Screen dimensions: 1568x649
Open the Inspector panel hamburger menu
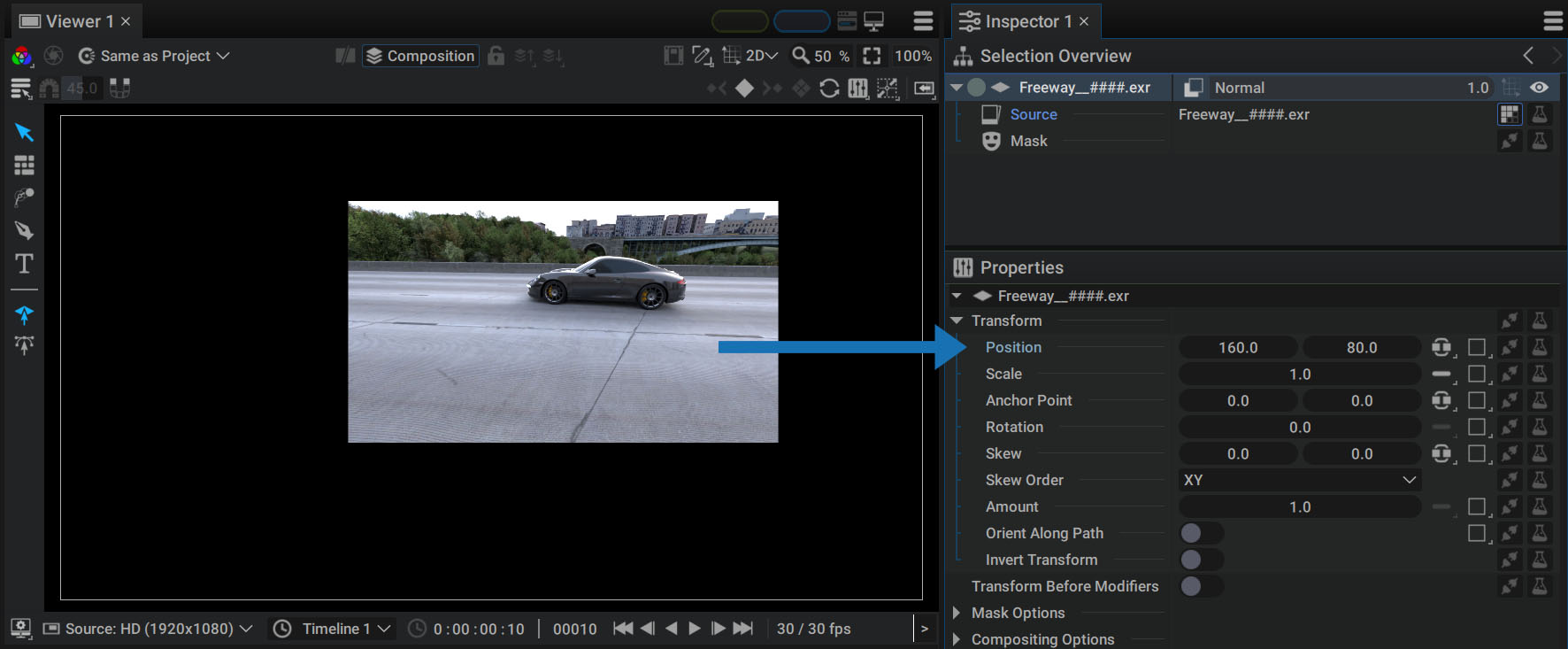click(x=1553, y=20)
